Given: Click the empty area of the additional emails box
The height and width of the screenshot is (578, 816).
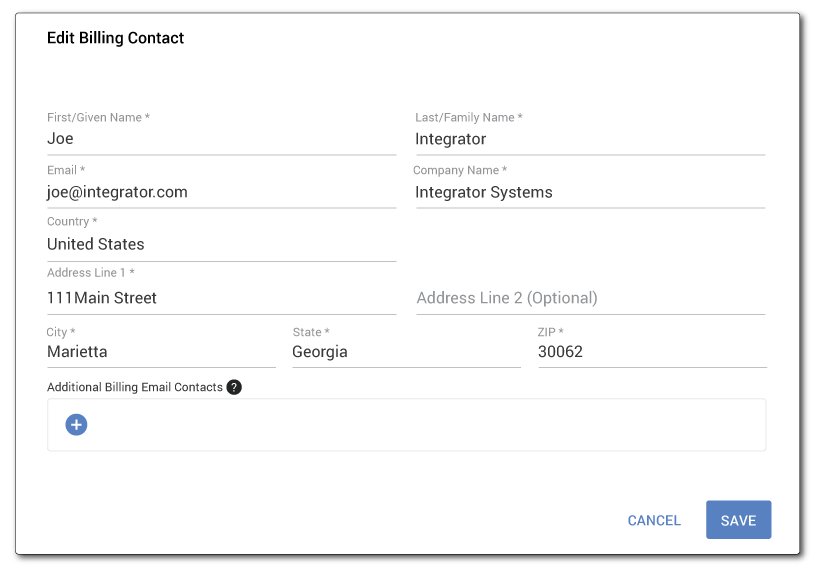Looking at the screenshot, I should click(x=420, y=425).
